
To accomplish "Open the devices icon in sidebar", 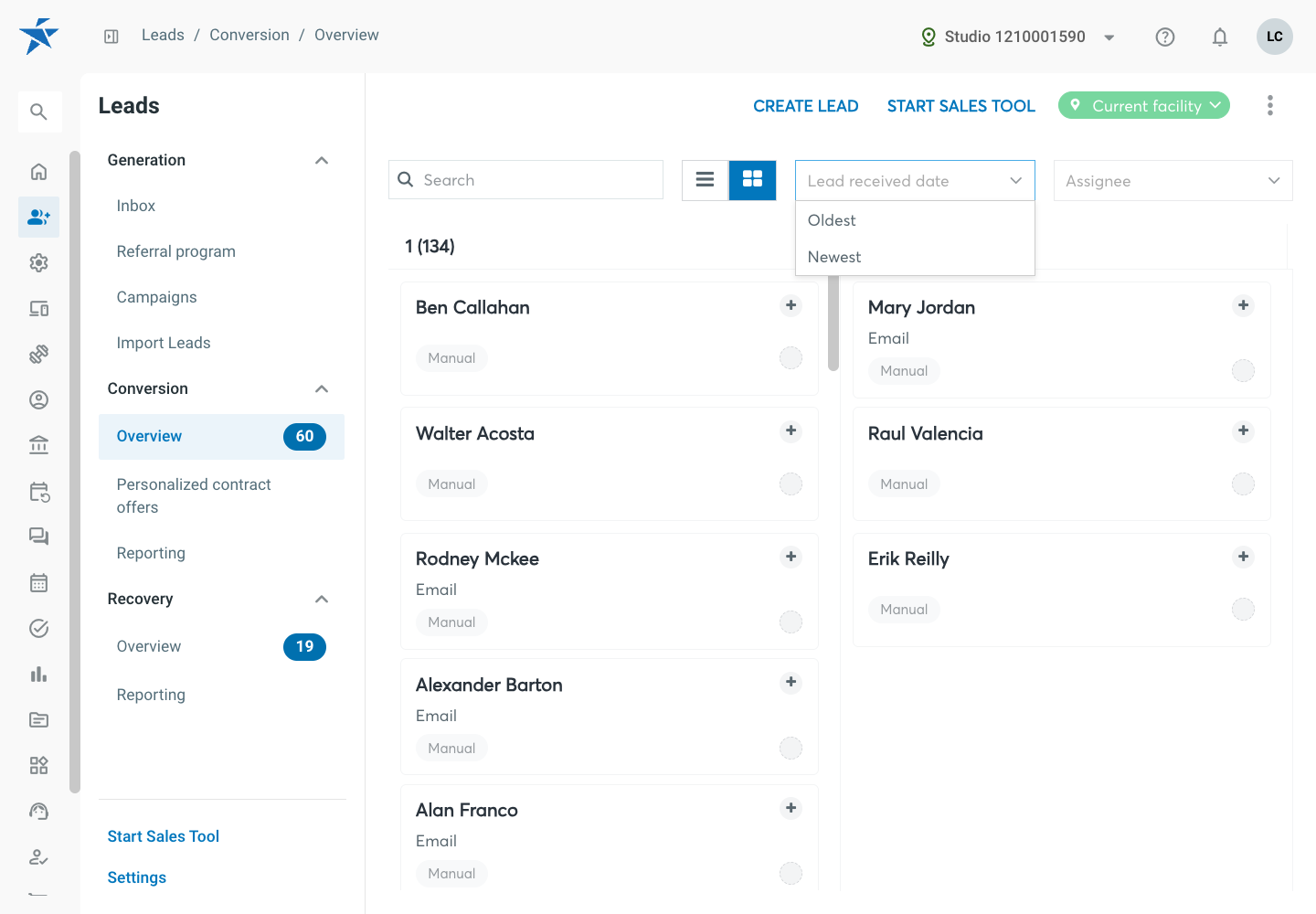I will click(x=38, y=309).
